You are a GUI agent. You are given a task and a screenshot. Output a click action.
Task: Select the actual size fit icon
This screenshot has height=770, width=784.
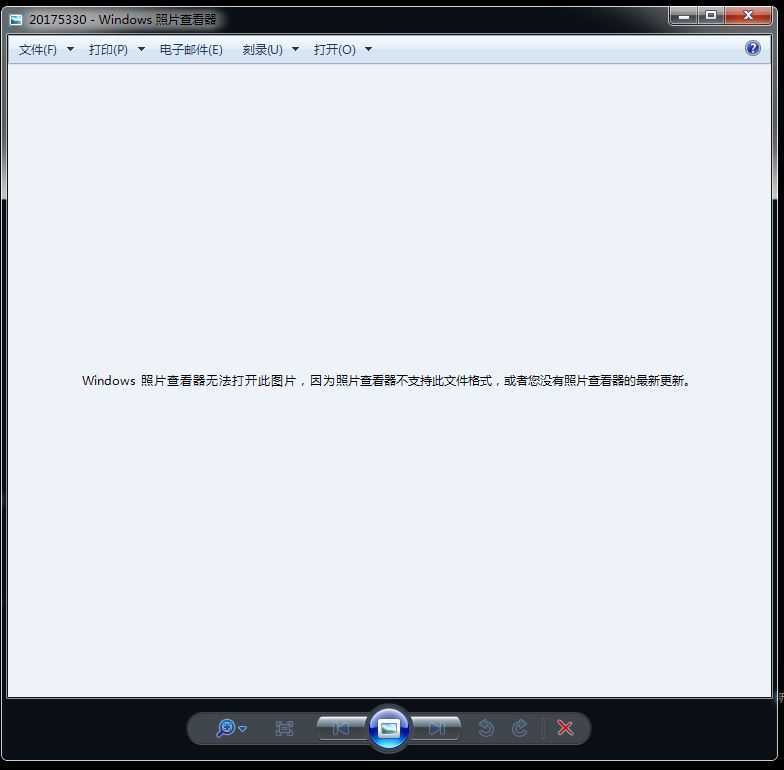tap(284, 728)
